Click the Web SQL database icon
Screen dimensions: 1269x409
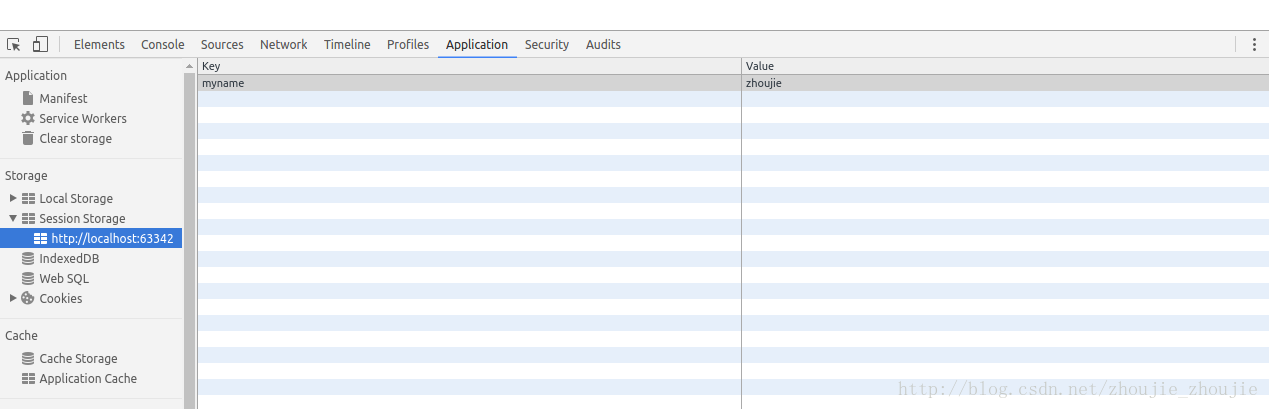coord(28,278)
